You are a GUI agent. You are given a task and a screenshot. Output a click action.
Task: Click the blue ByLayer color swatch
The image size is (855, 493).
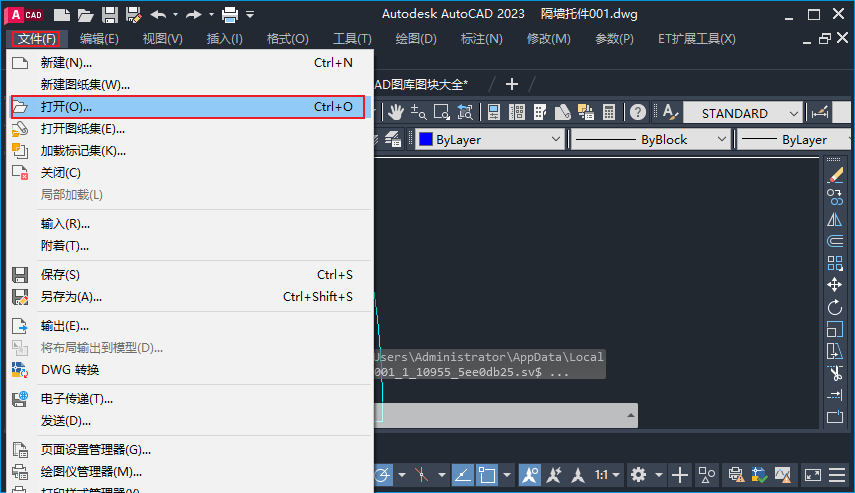[425, 140]
